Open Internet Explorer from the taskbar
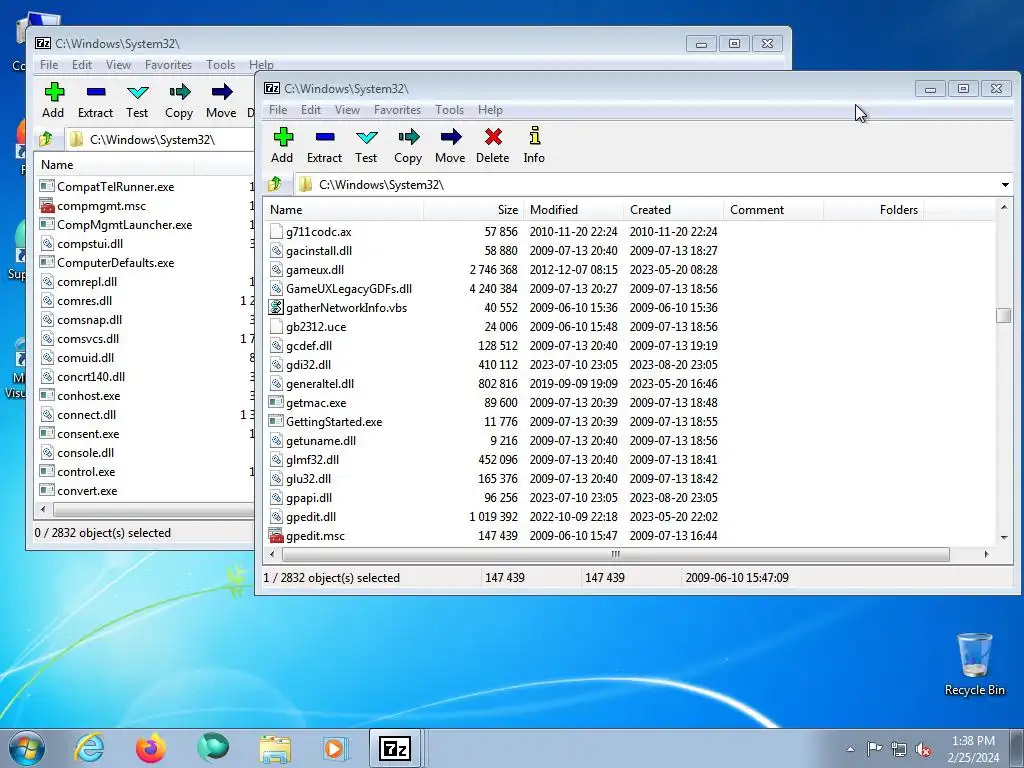The image size is (1024, 768). coord(89,748)
